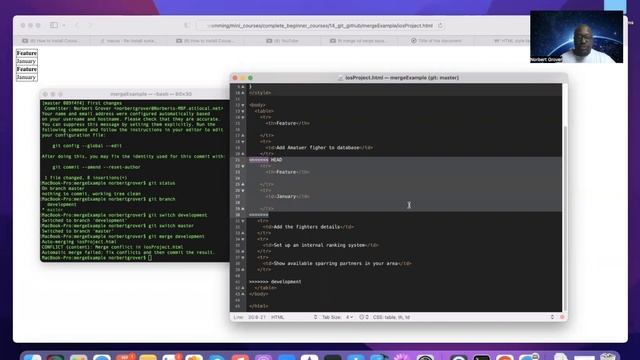This screenshot has height=360, width=640.
Task: Click the </html> closing tag in the editor
Action: pos(259,306)
